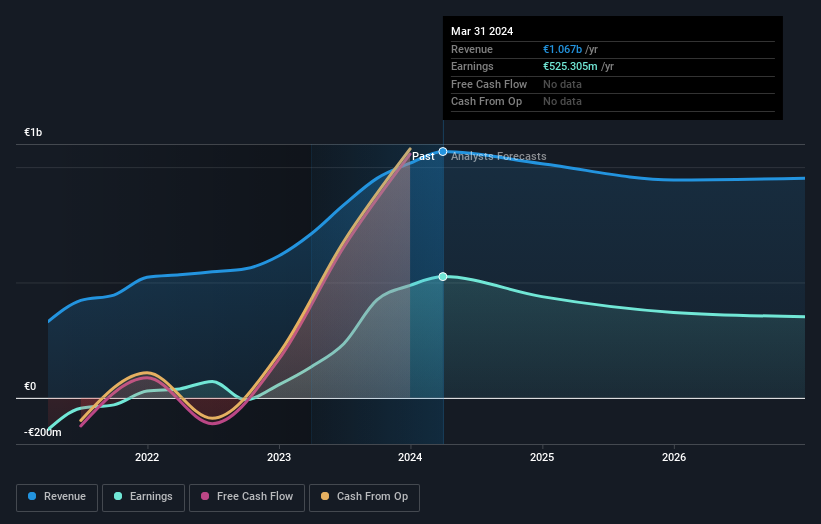
Task: Click the 'Free Cash Flow' row label in tooltip
Action: click(489, 84)
